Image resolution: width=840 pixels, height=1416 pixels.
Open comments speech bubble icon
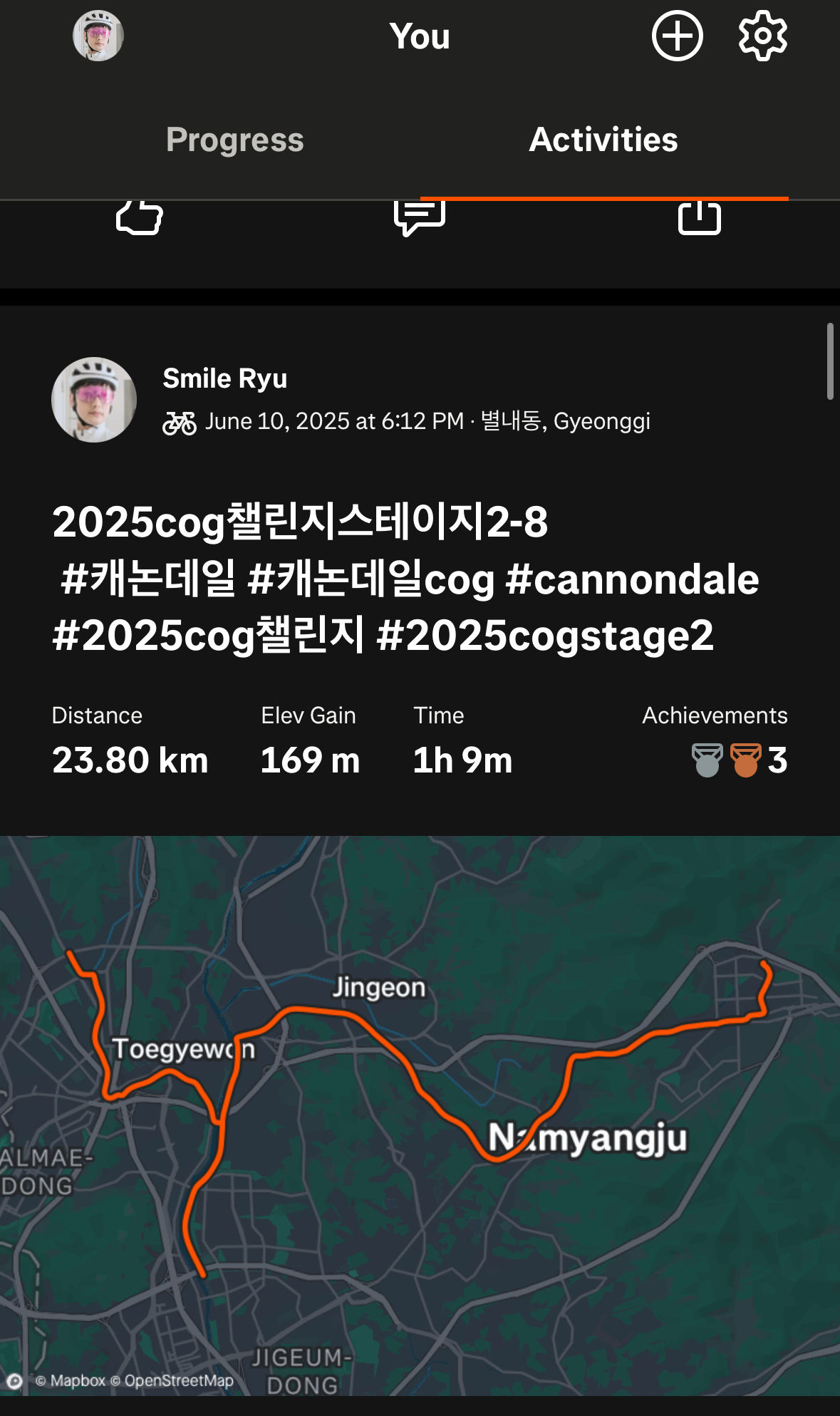coord(420,217)
